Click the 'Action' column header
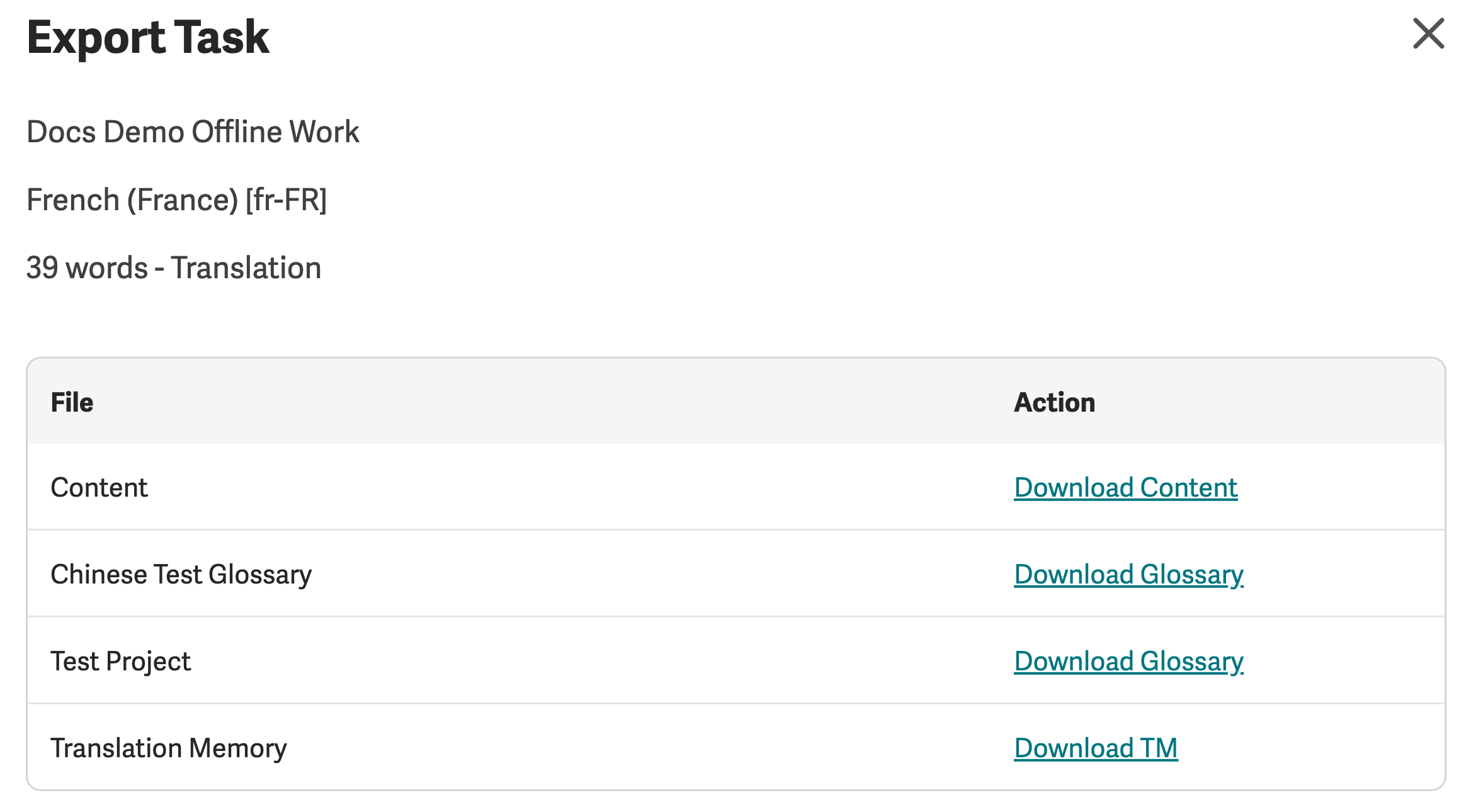1471x812 pixels. point(1054,402)
